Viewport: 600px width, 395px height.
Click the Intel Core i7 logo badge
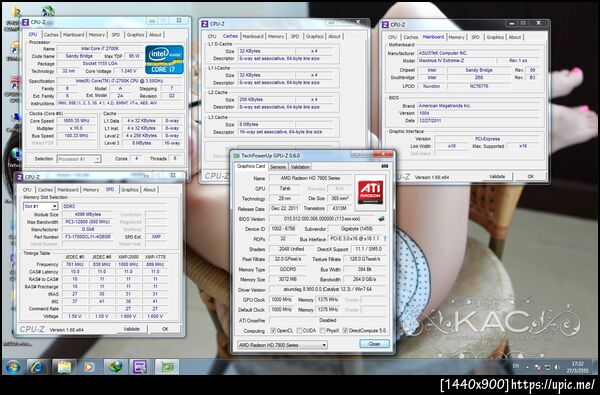165,60
